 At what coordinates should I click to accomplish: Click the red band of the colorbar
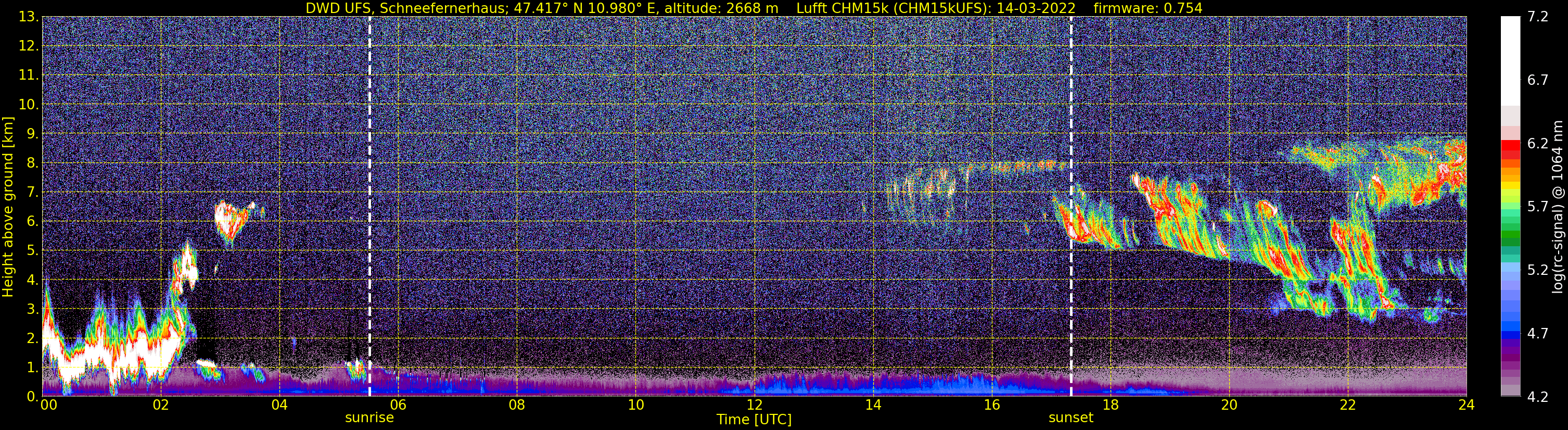(1510, 149)
